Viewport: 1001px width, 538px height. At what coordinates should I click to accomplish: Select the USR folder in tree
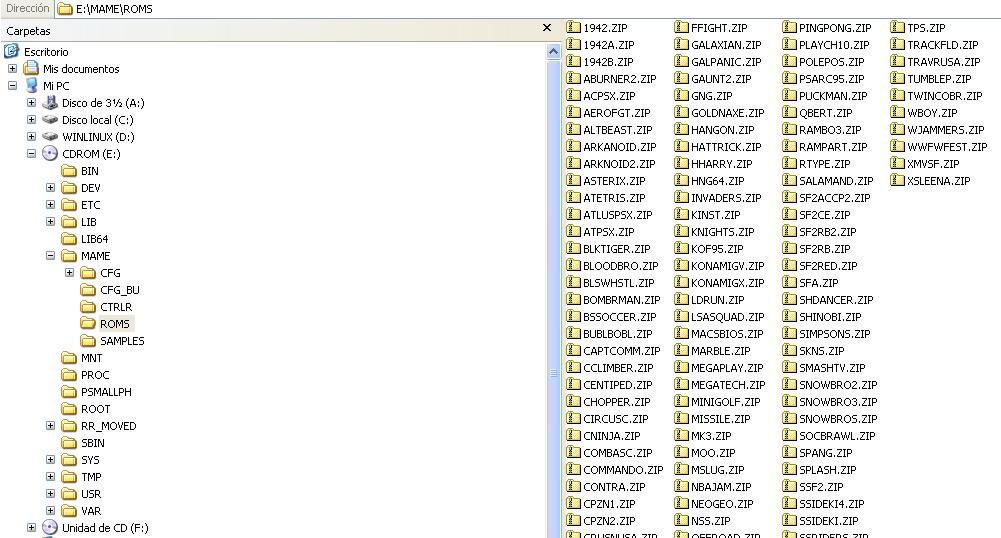(91, 494)
